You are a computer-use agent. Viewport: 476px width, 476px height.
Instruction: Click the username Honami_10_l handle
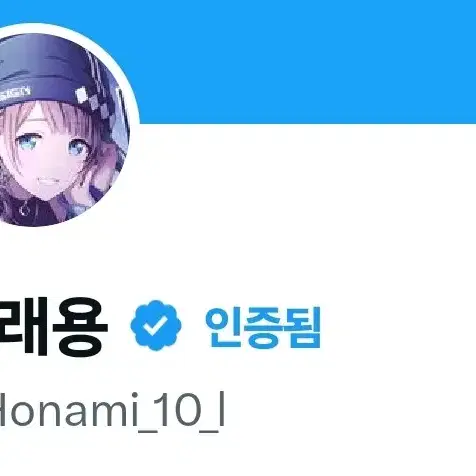point(112,412)
